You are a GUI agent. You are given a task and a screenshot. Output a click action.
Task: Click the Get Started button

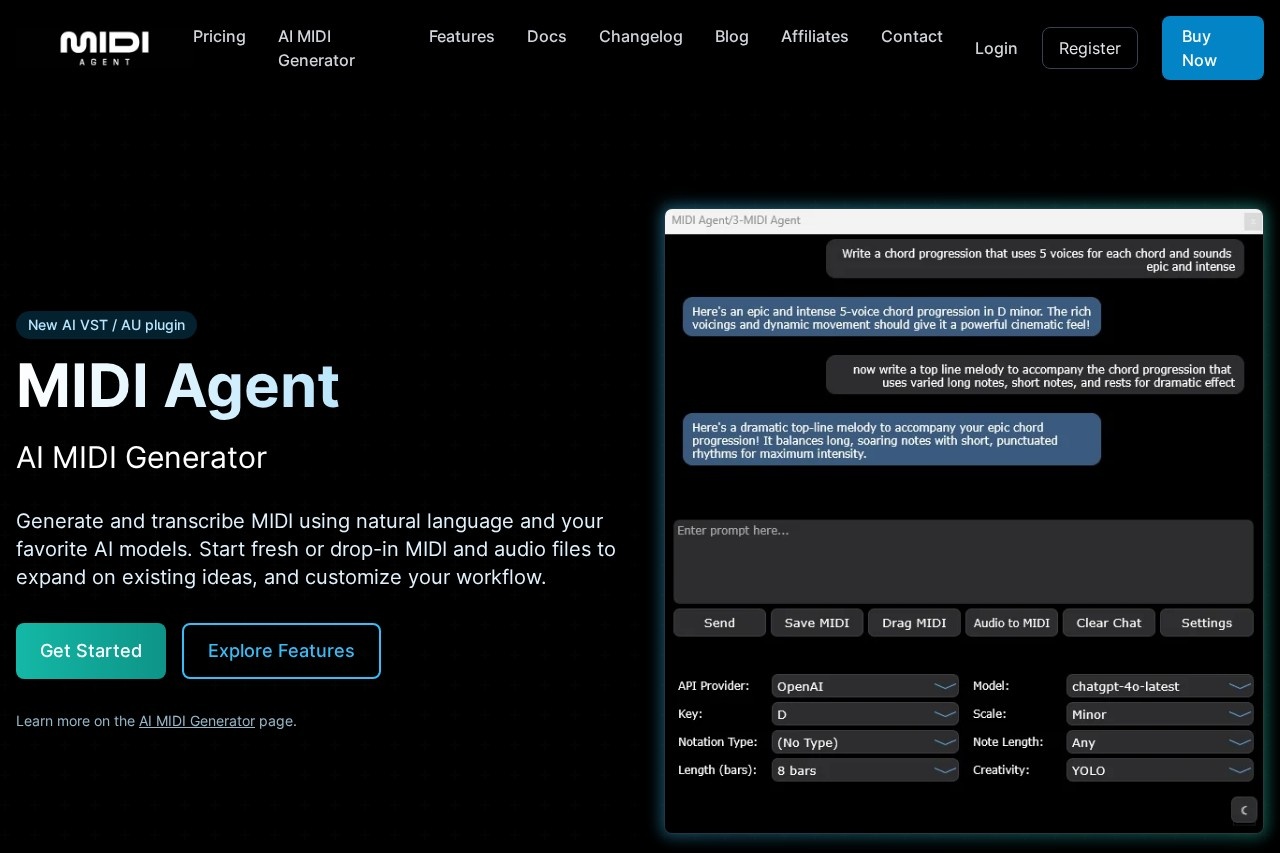(90, 650)
